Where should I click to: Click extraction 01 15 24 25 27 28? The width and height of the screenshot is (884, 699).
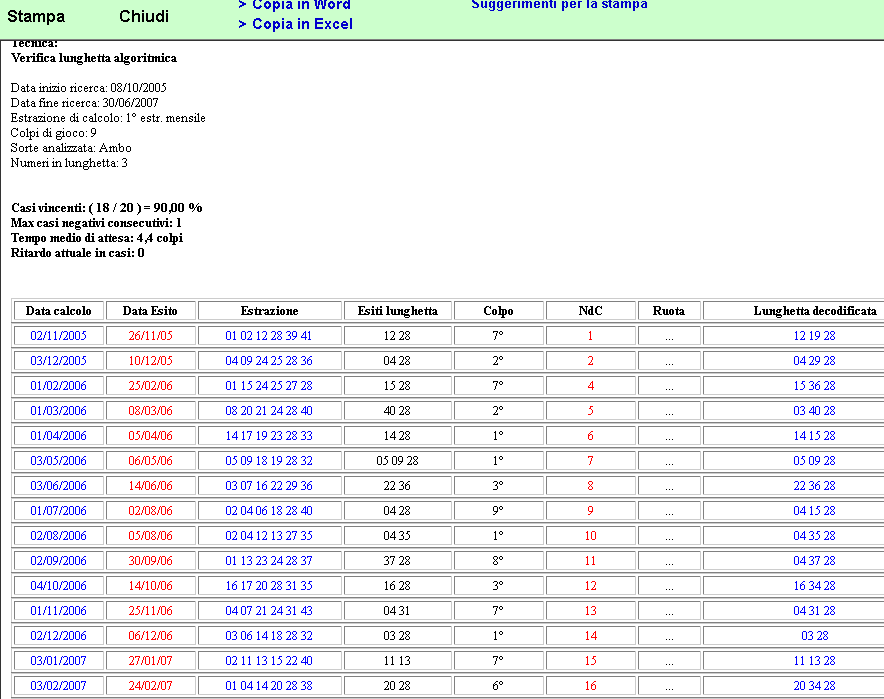point(269,386)
